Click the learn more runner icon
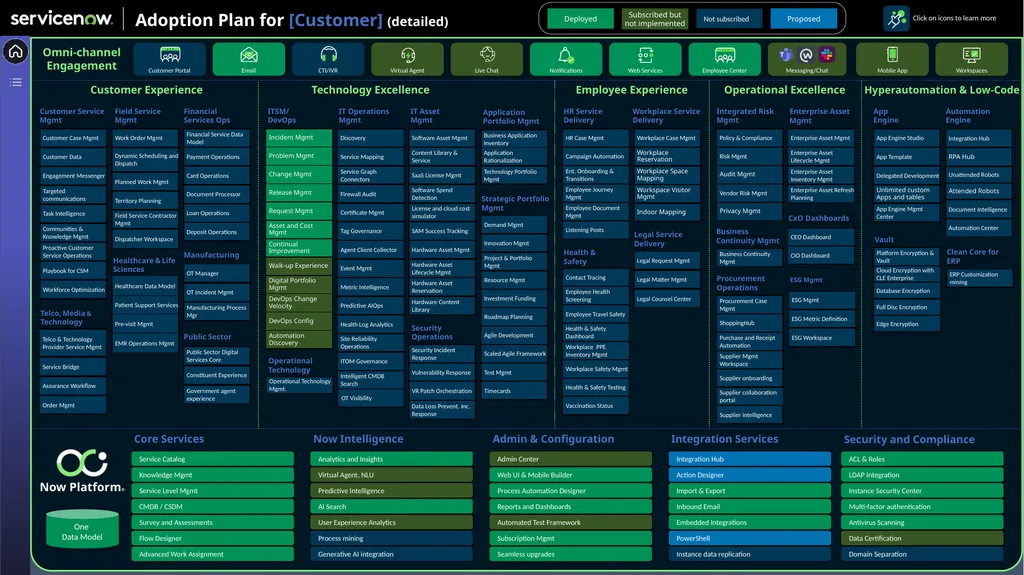The height and width of the screenshot is (575, 1024). pyautogui.click(x=896, y=18)
